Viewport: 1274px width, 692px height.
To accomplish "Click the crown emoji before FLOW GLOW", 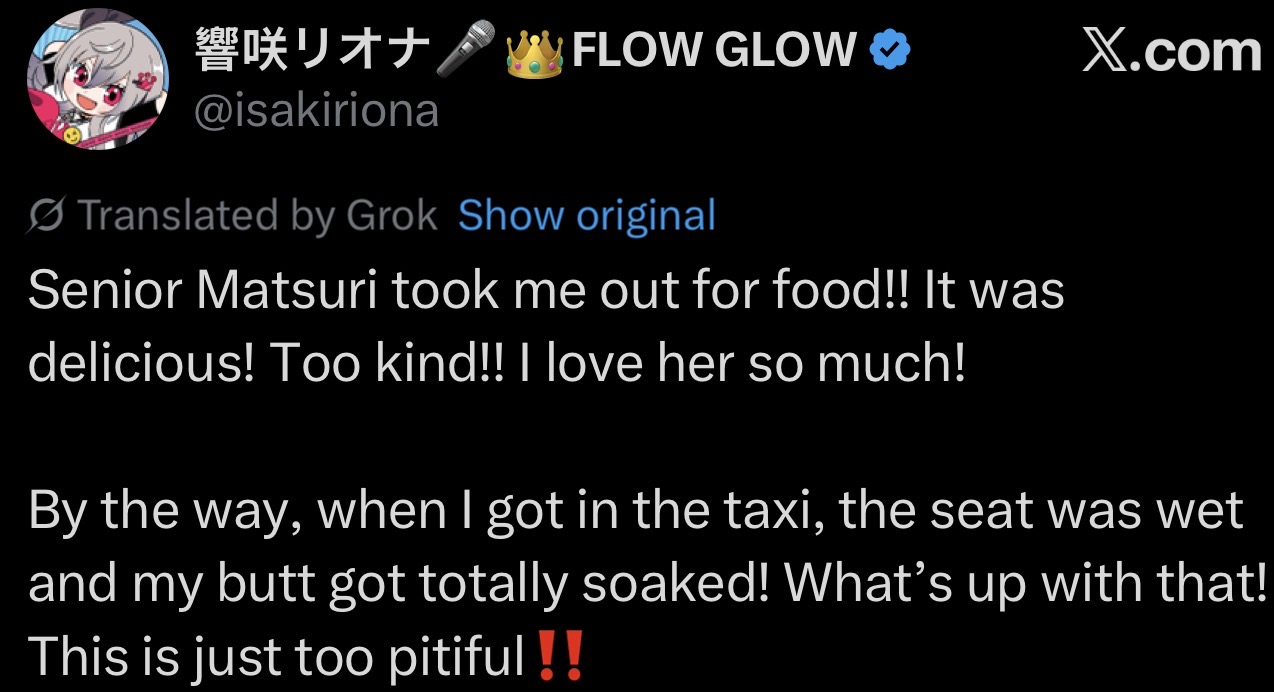I will (x=534, y=52).
